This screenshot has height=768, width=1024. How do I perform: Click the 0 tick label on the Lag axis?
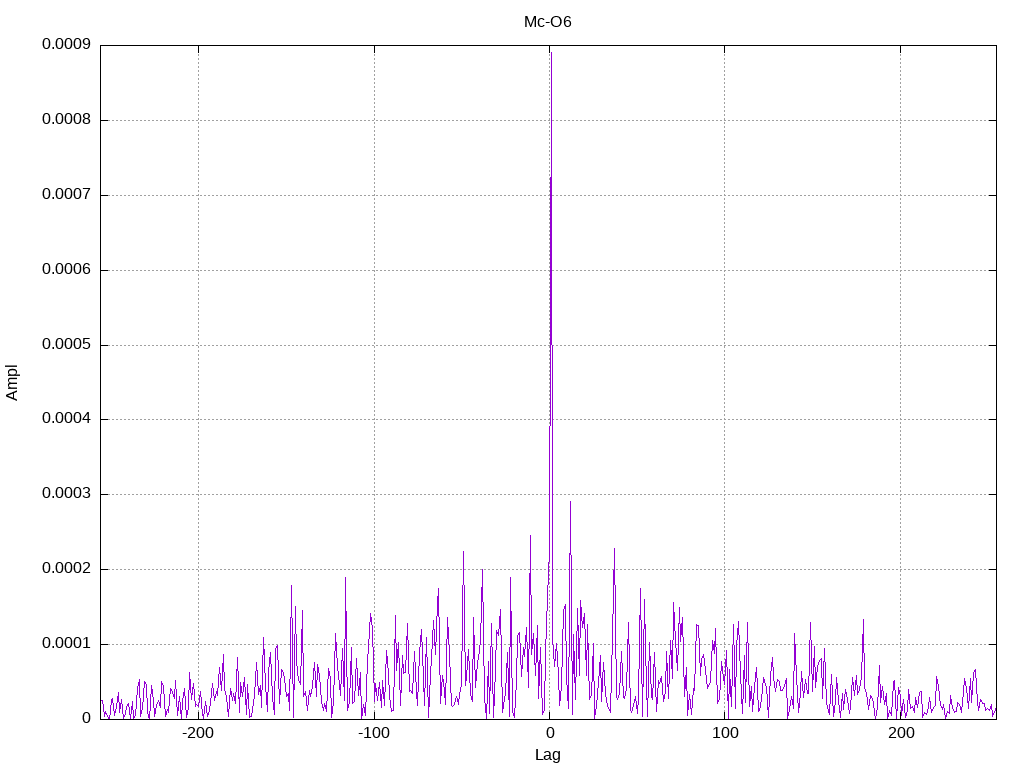(550, 733)
